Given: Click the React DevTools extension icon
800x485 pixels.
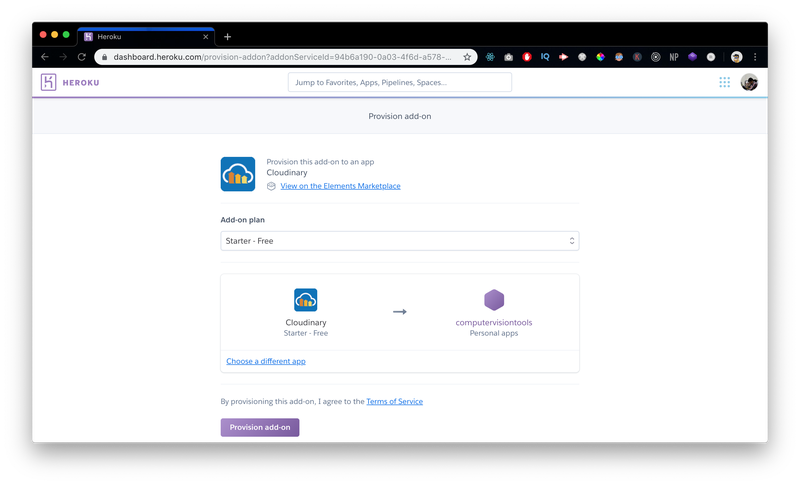Looking at the screenshot, I should [x=490, y=57].
